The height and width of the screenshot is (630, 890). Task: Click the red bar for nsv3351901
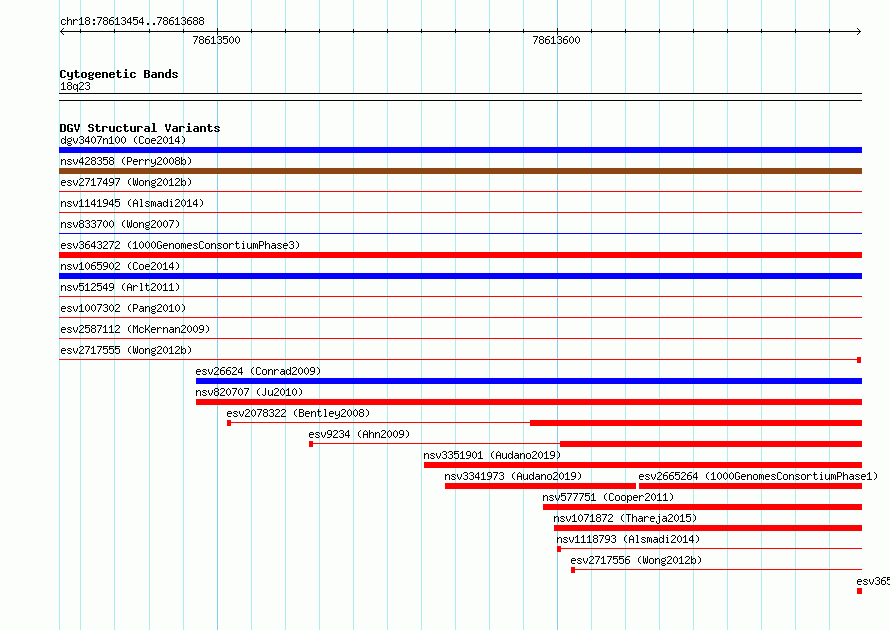point(643,465)
